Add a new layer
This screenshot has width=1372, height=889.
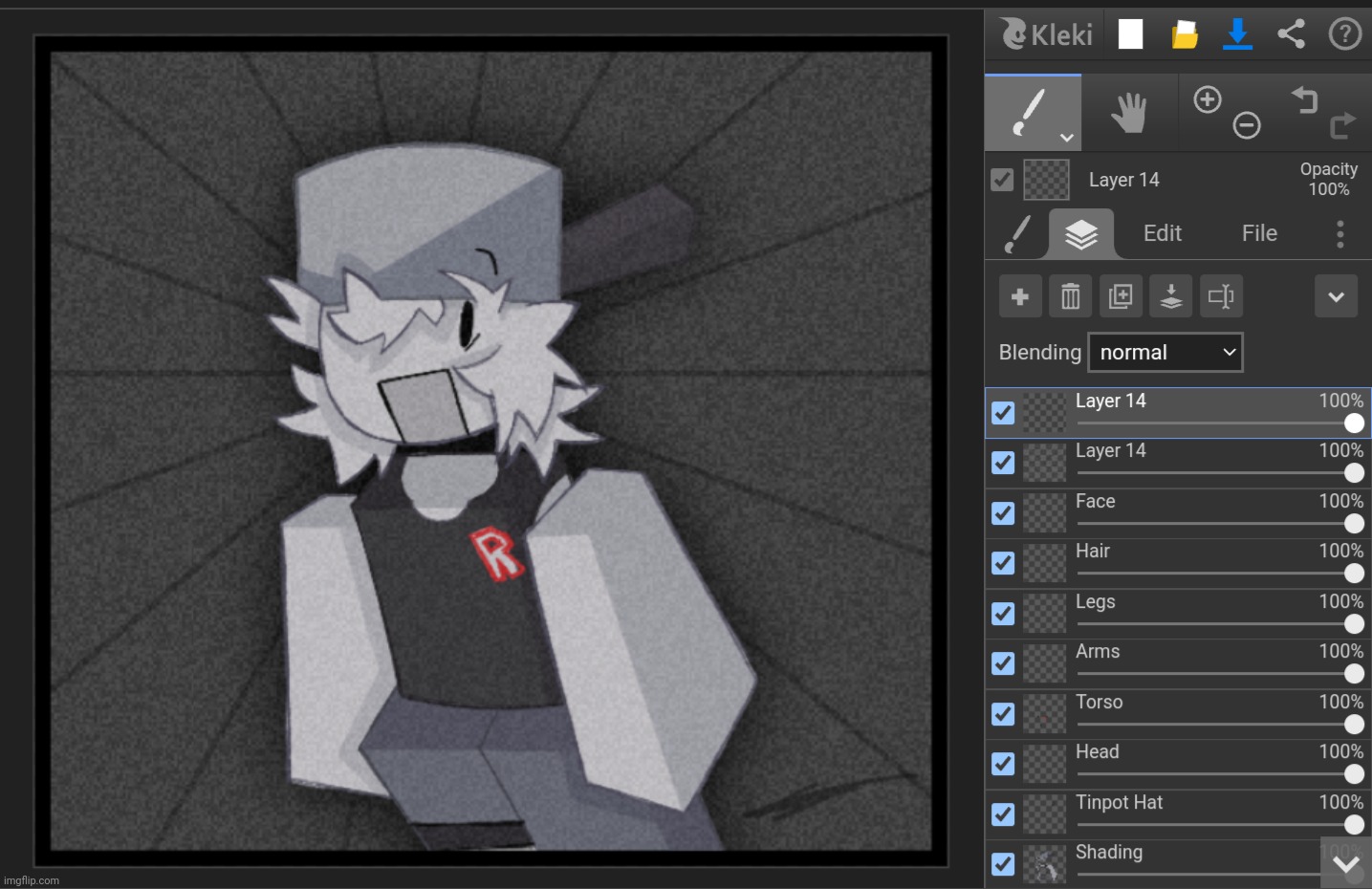point(1020,296)
